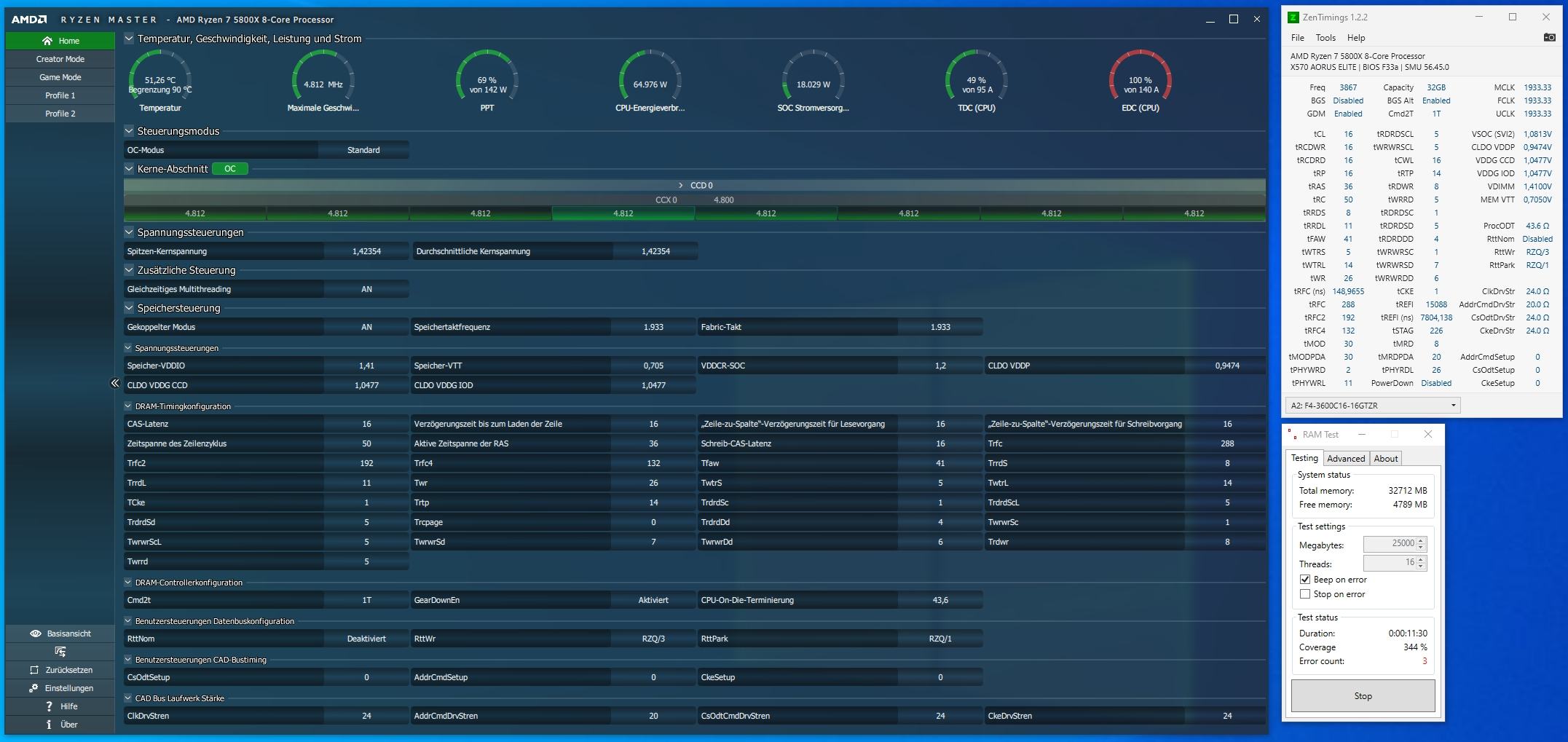This screenshot has height=742, width=1568.
Task: Collapse DRAM-Timingkonfiguration section
Action: point(128,406)
